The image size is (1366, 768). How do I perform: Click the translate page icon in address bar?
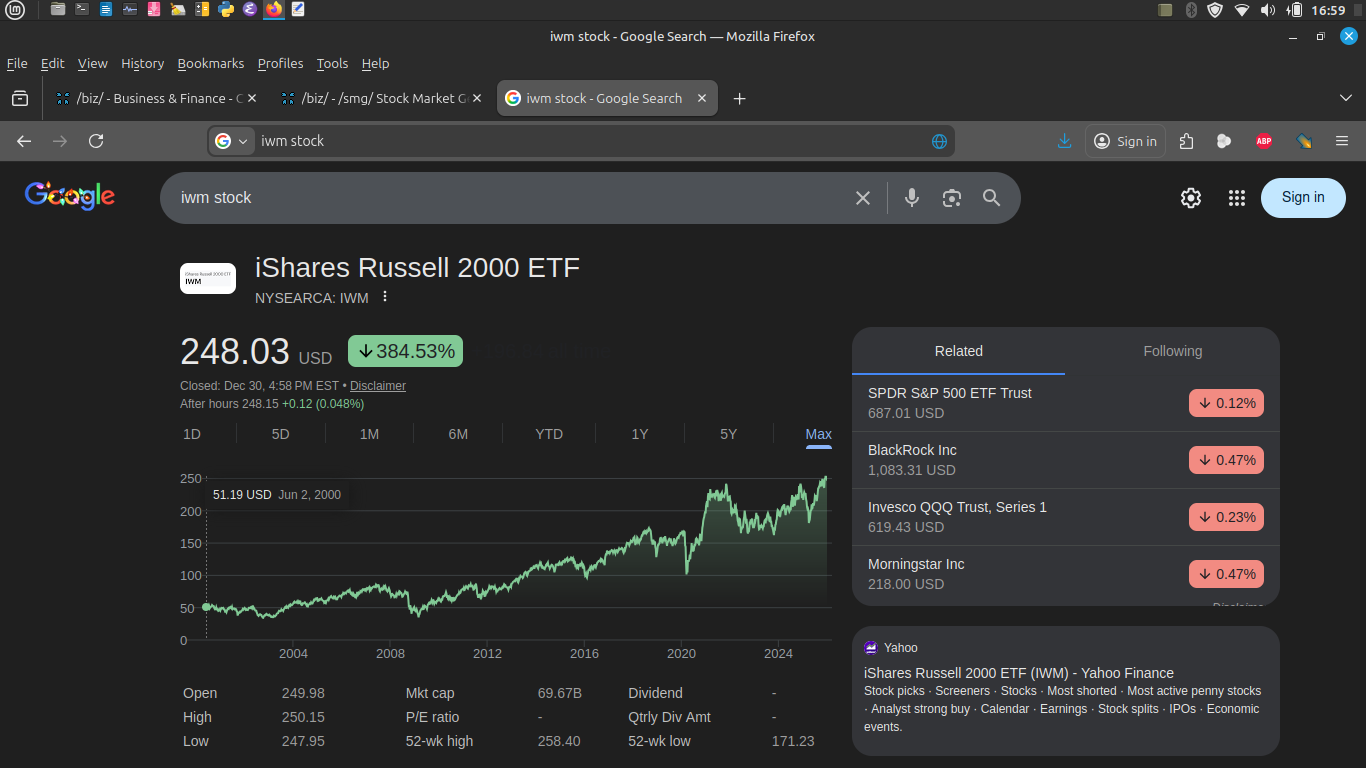(939, 141)
